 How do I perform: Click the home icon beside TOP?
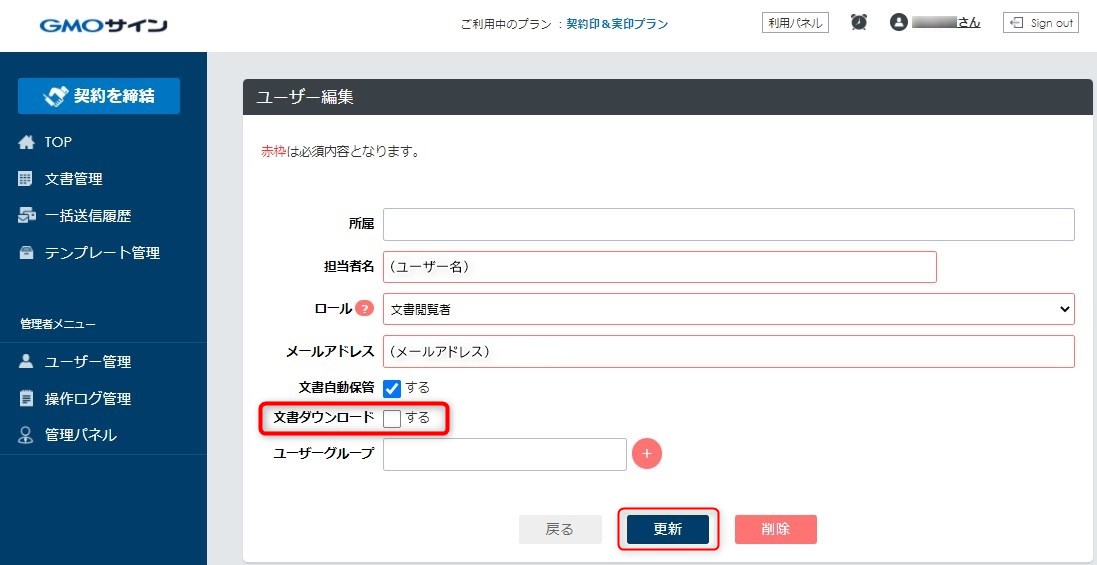27,142
